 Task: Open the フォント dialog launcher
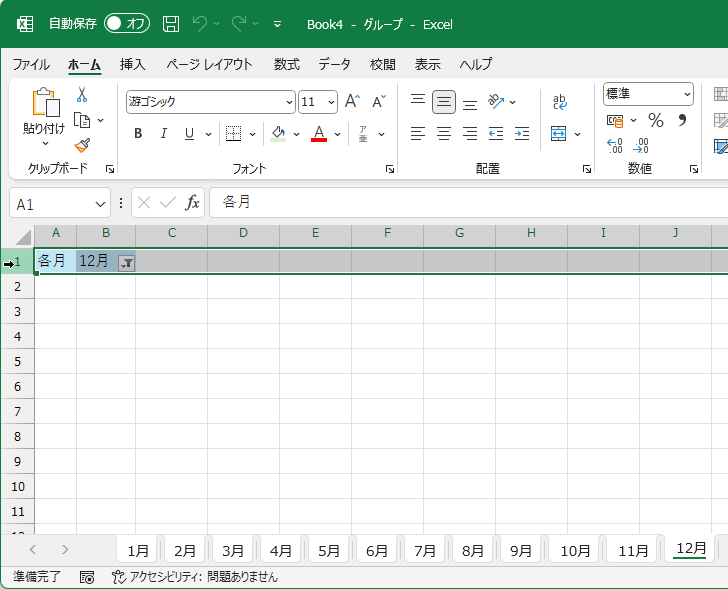390,169
